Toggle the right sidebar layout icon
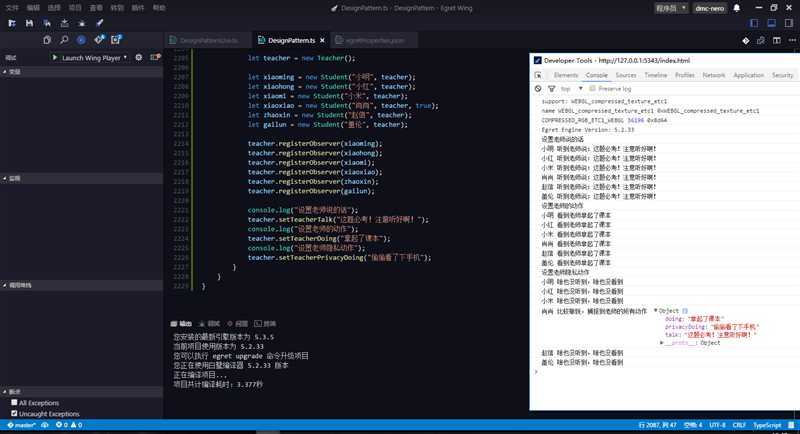The height and width of the screenshot is (434, 800). [789, 23]
